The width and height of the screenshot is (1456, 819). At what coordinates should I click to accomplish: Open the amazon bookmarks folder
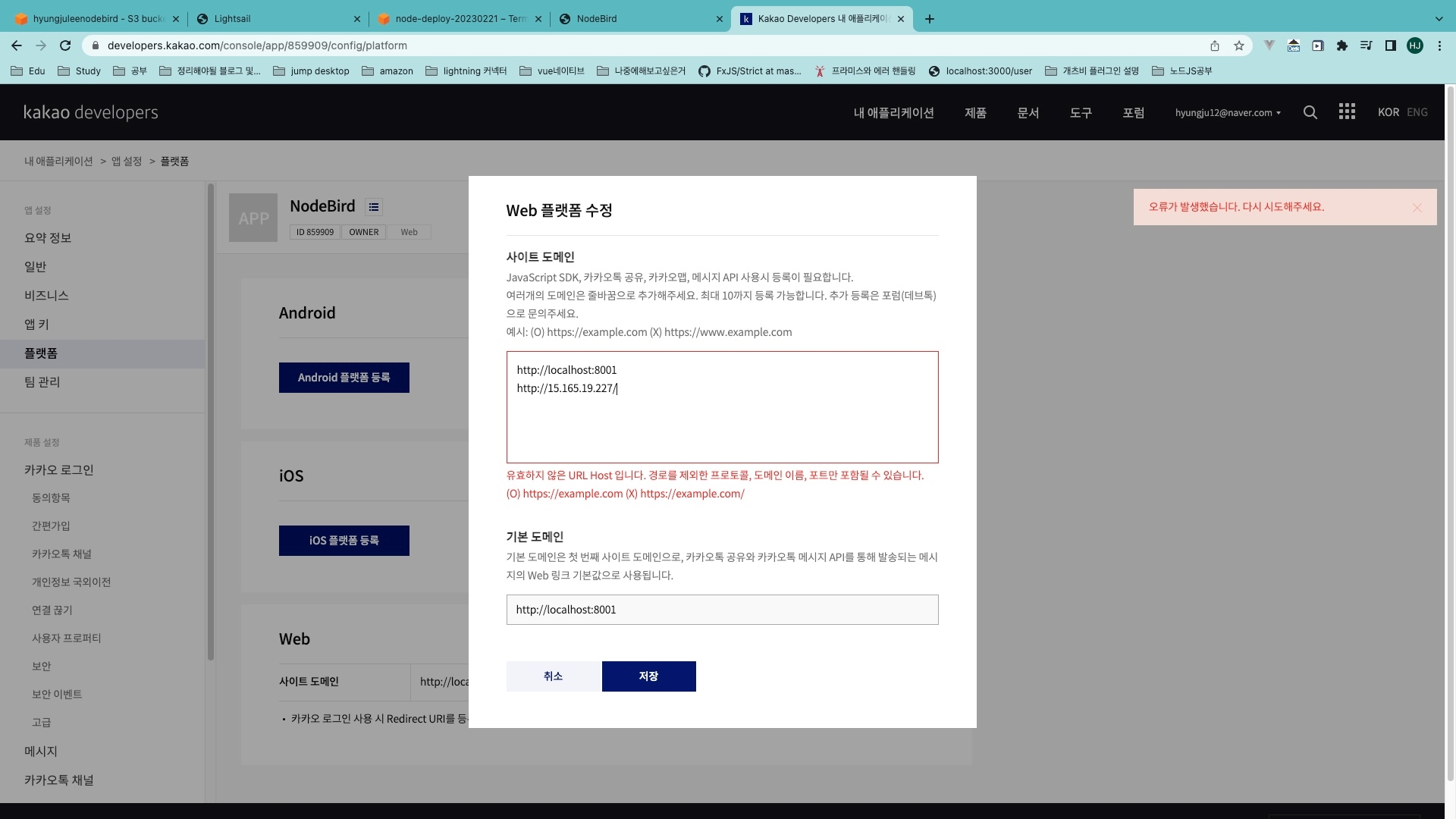388,71
